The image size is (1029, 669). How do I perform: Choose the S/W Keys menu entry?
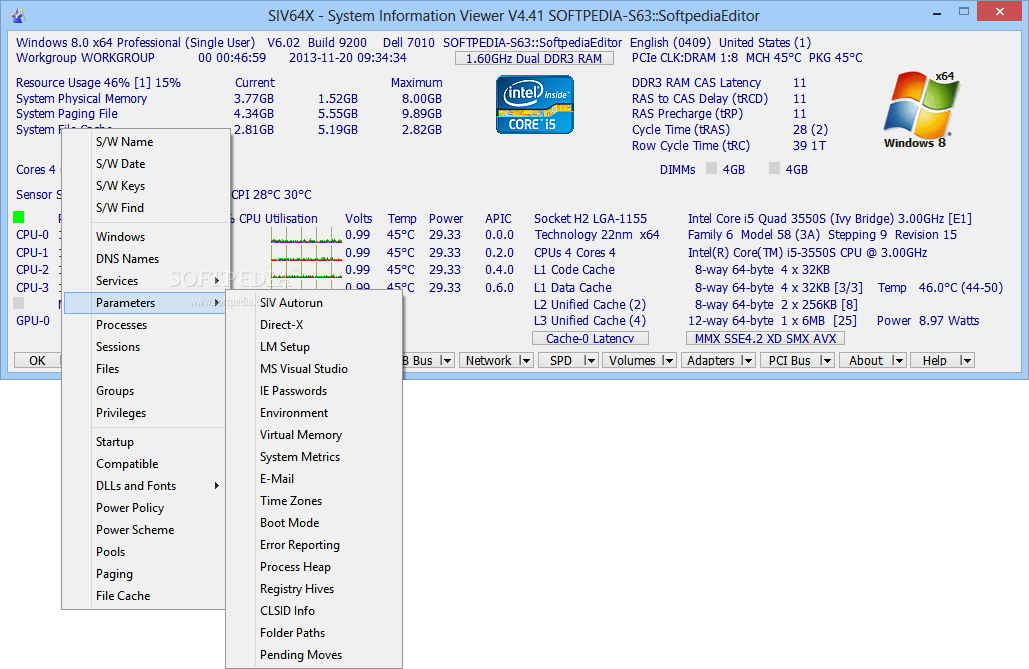pos(146,186)
